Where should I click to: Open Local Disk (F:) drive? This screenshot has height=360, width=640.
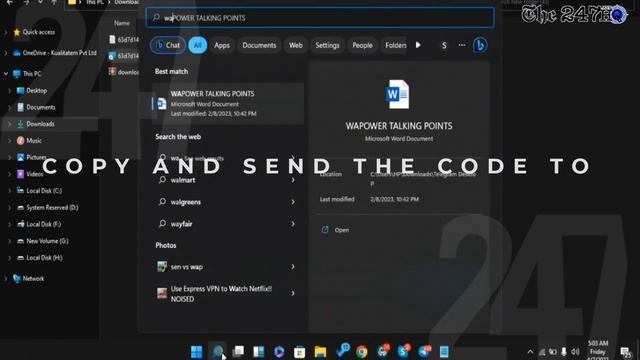pyautogui.click(x=43, y=224)
